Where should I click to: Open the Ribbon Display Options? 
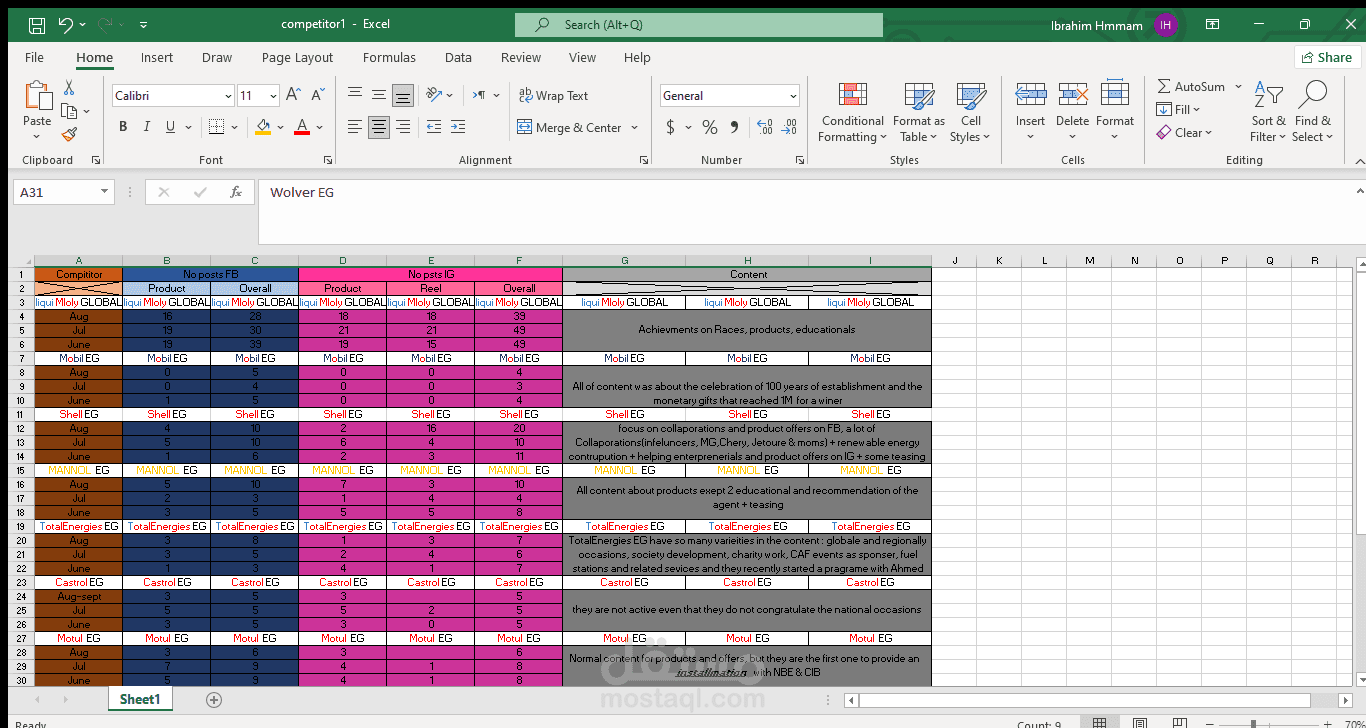click(1212, 24)
